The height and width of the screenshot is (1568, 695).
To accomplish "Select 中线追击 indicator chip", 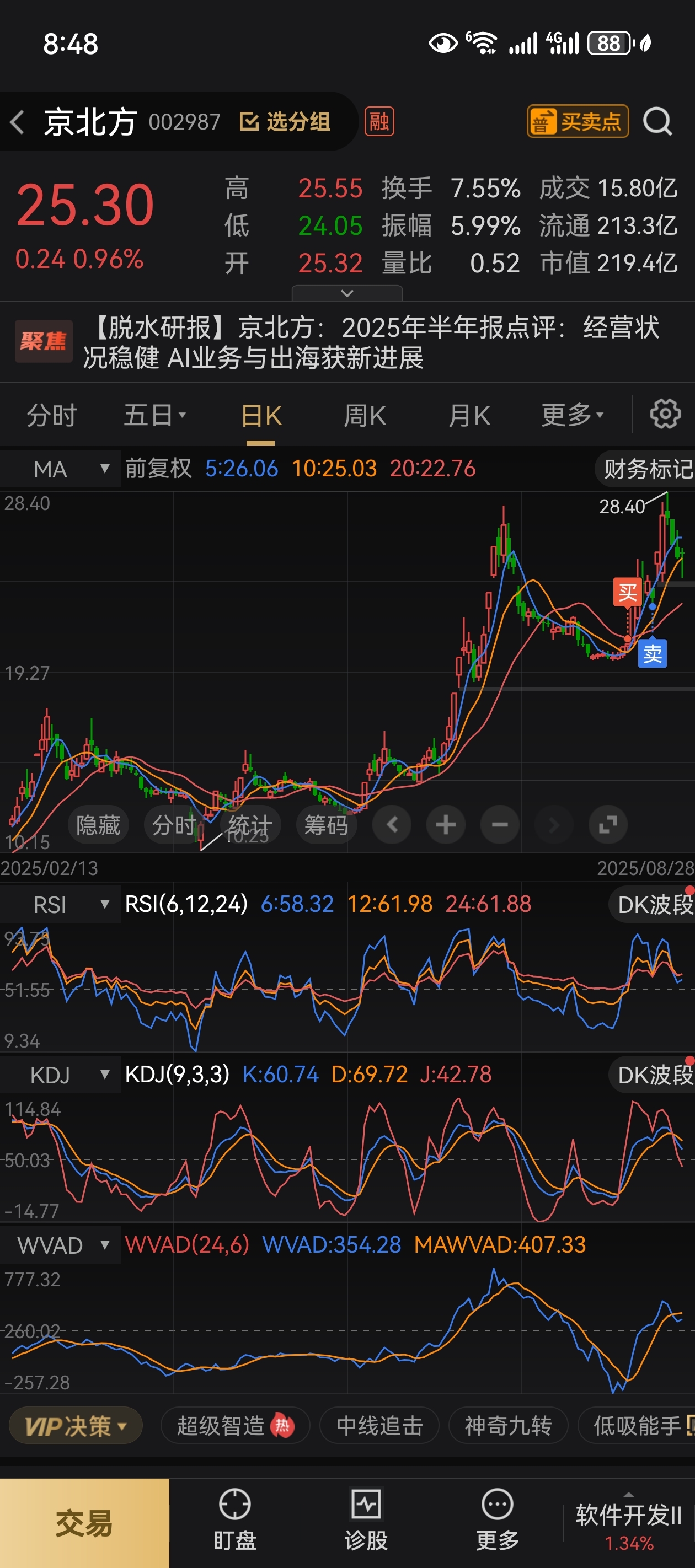I will pyautogui.click(x=379, y=1426).
